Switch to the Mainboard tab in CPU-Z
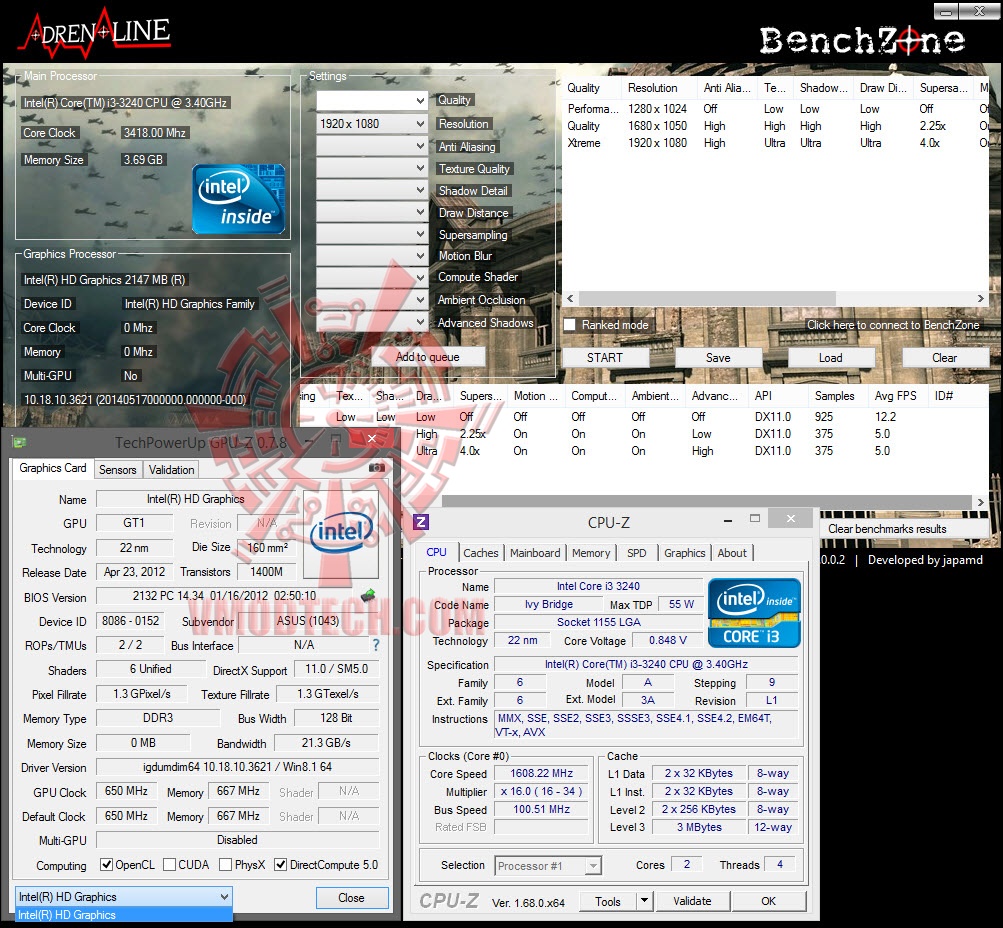Screen dimensions: 1003x928 tap(535, 553)
